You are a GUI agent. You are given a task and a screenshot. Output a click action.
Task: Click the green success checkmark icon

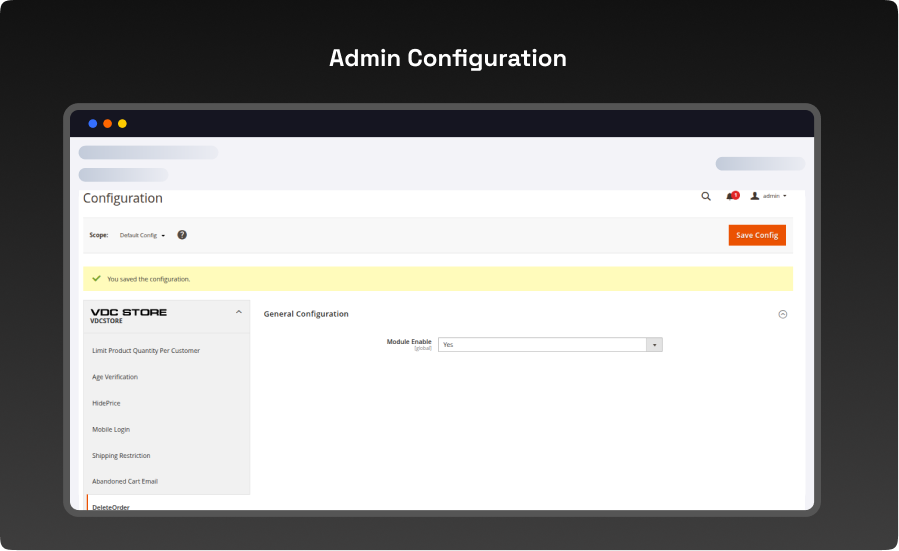coord(96,279)
